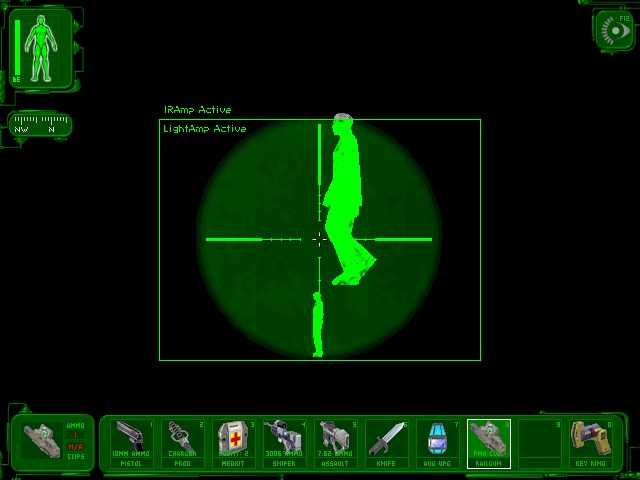
Task: Select the Pistol in belt slot 1
Action: (x=132, y=442)
